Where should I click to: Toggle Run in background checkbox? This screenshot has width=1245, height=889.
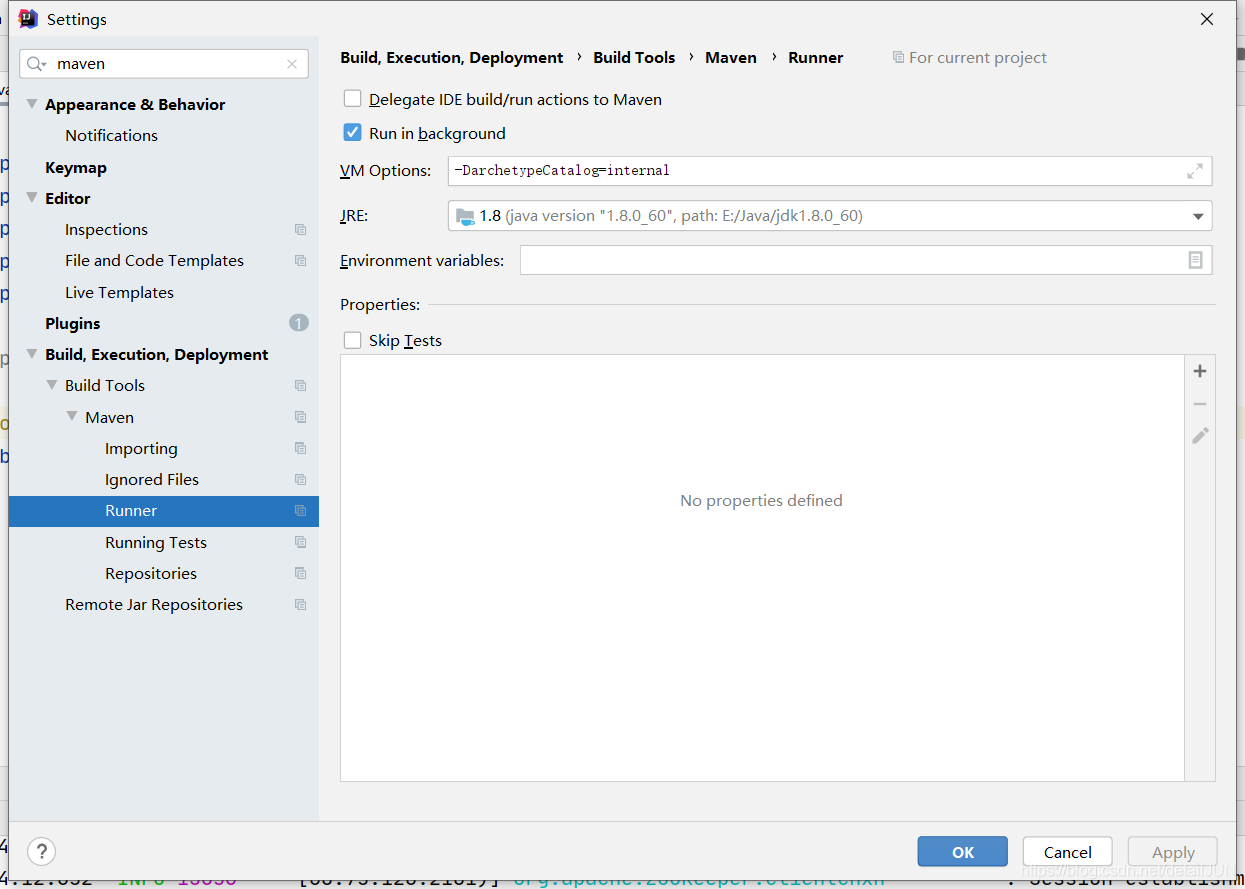click(x=352, y=132)
